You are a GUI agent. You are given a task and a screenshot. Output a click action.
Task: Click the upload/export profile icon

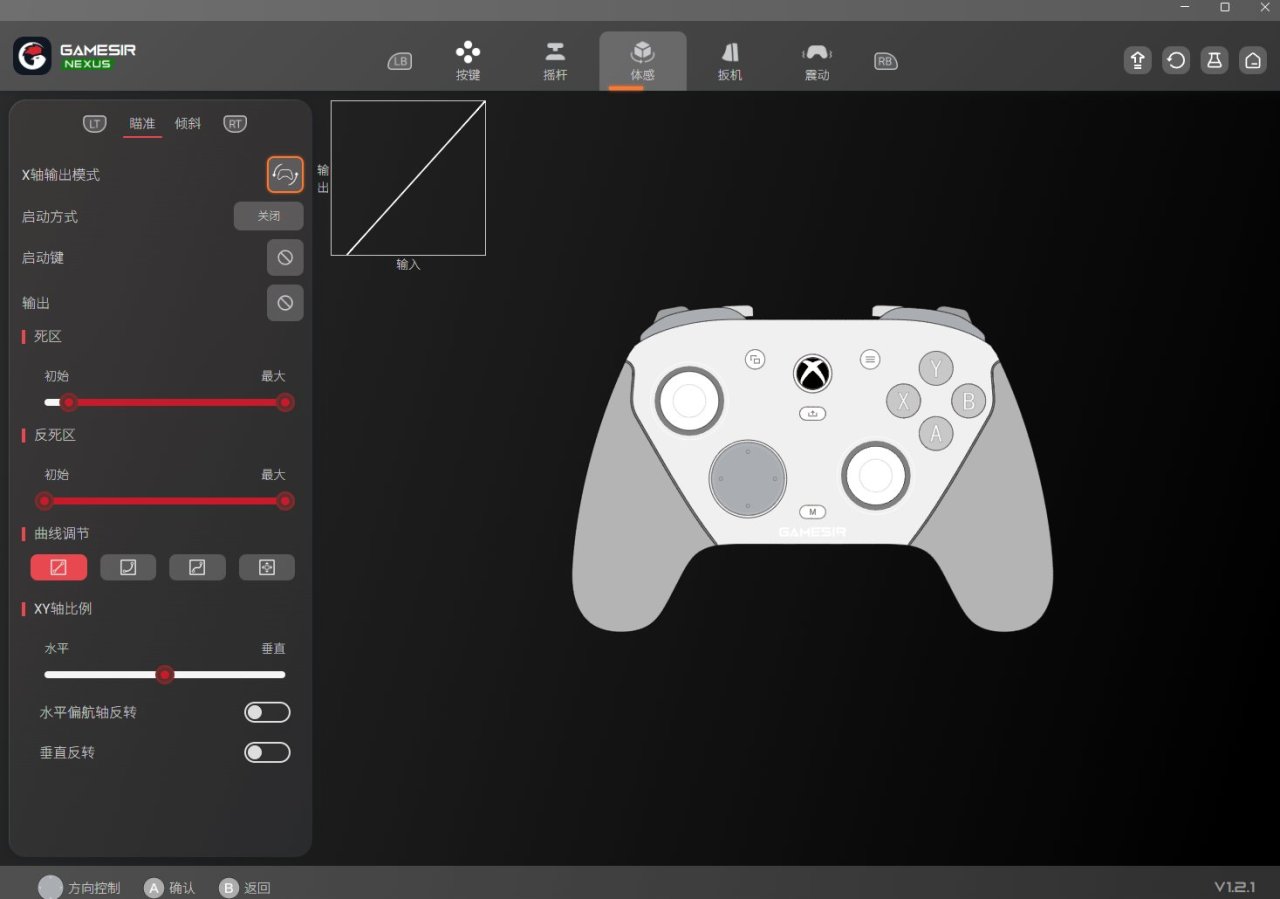1137,60
